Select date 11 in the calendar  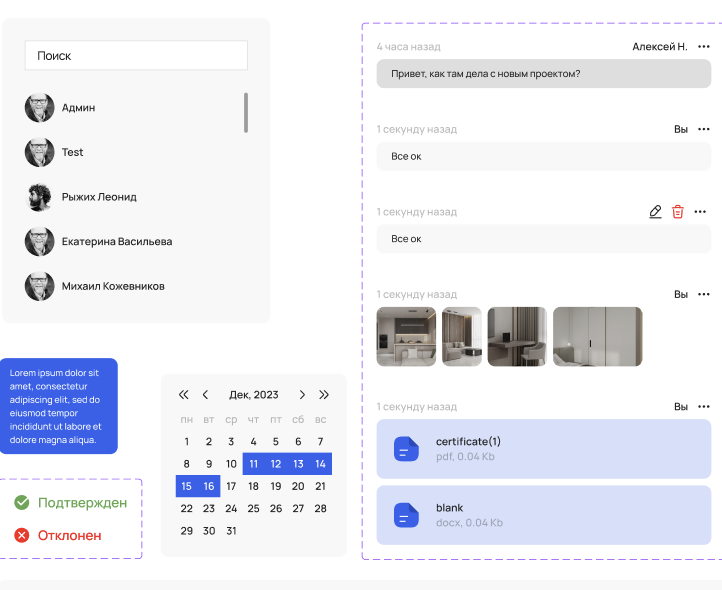click(x=254, y=464)
